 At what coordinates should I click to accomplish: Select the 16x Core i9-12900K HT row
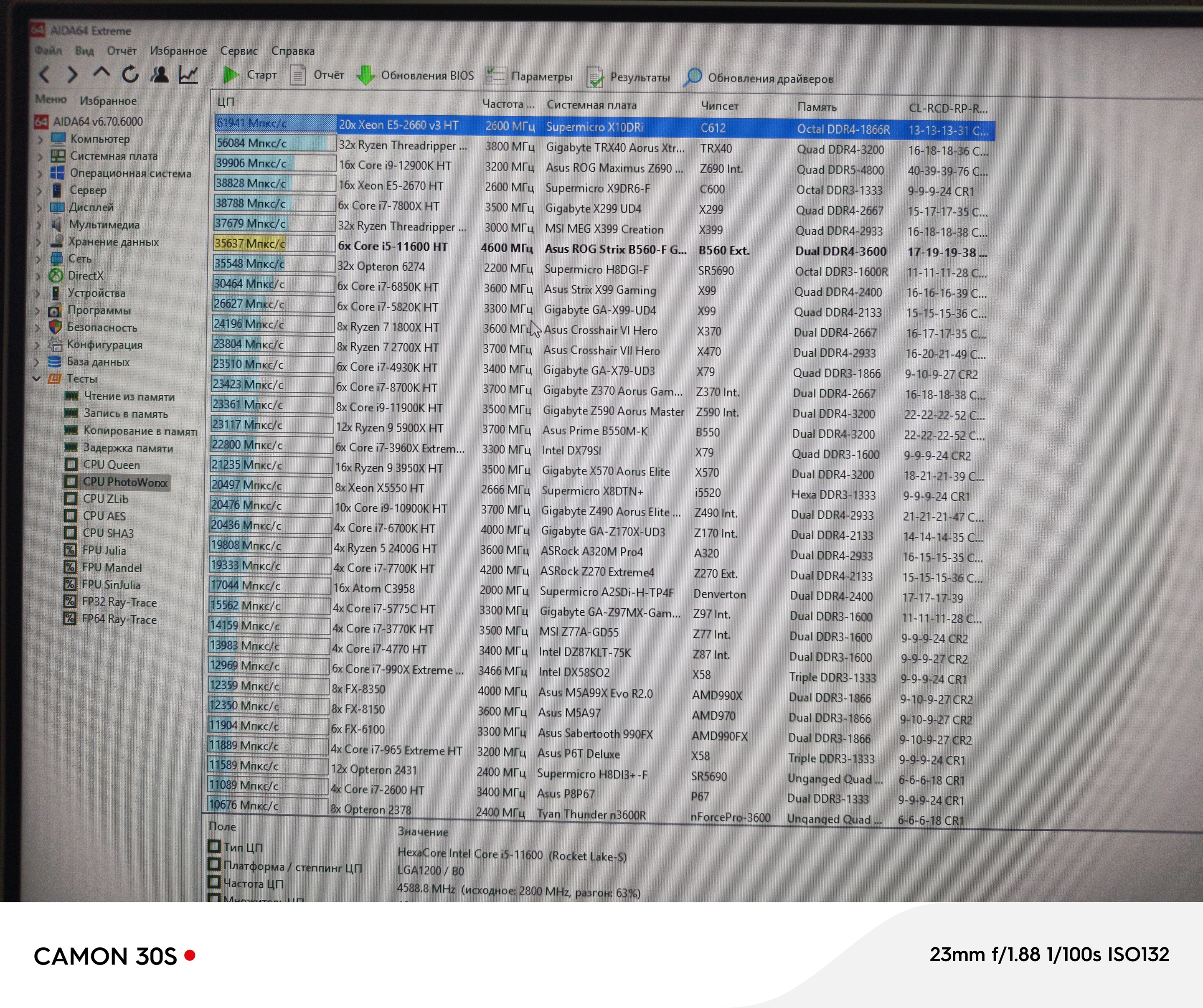[601, 167]
